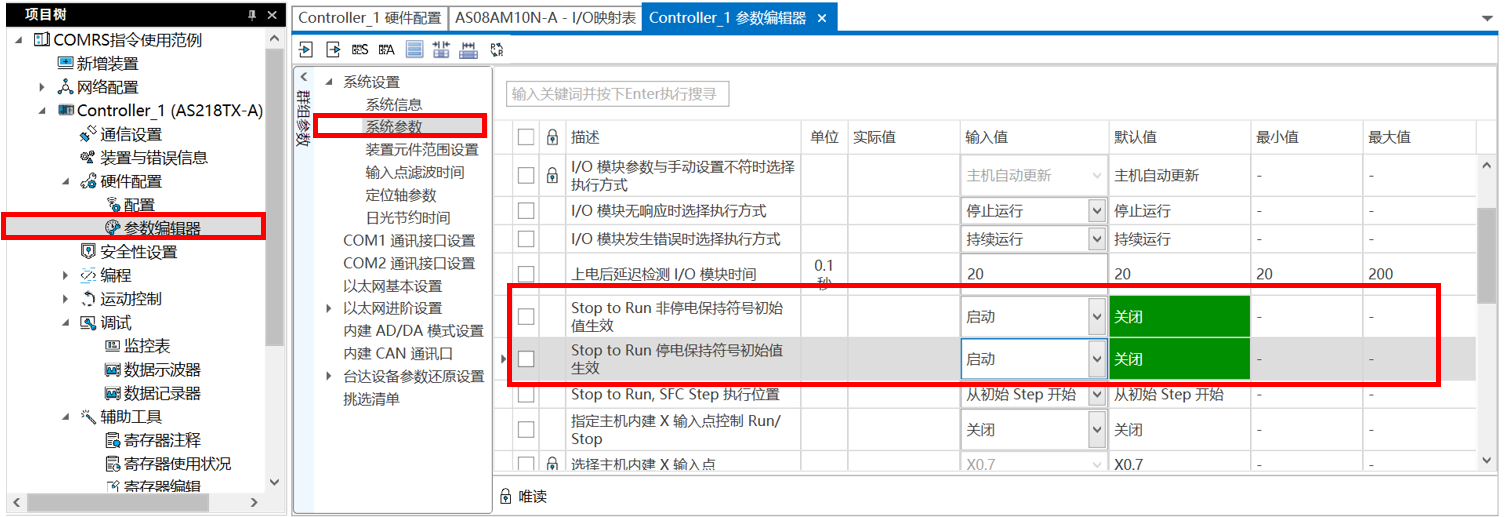Open dropdown for Stop to Run 停电保持符号初始值生效
The image size is (1510, 517).
1096,359
